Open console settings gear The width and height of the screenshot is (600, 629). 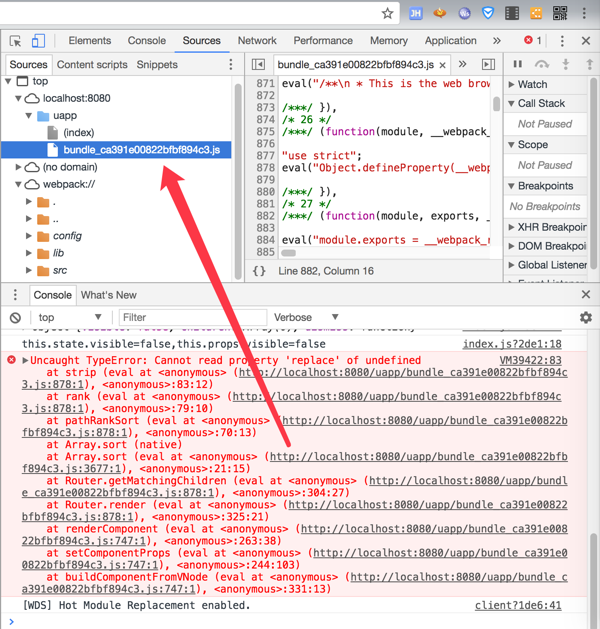(586, 318)
